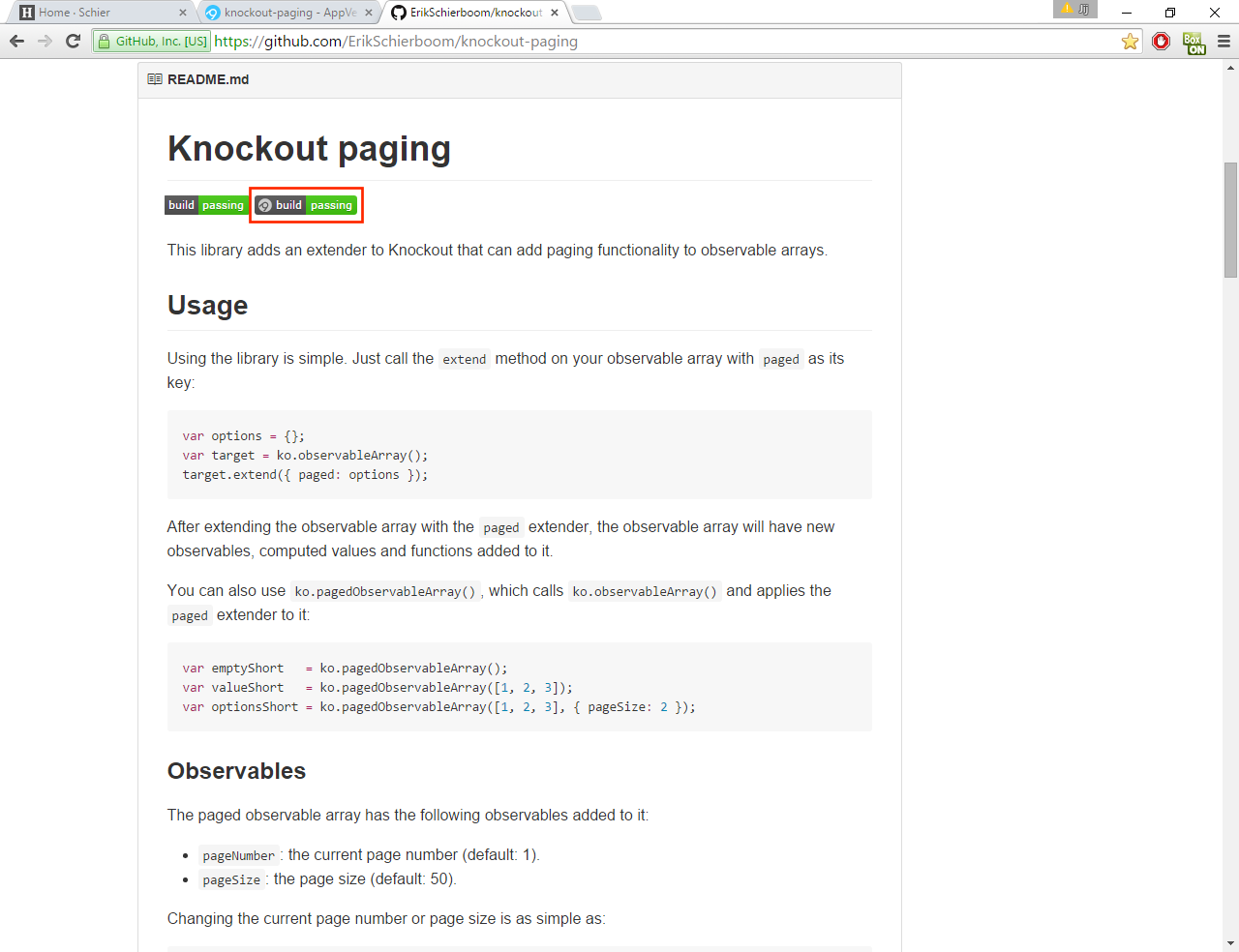Click the Knockout paging heading
Viewport: 1239px width, 952px height.
coord(309,149)
